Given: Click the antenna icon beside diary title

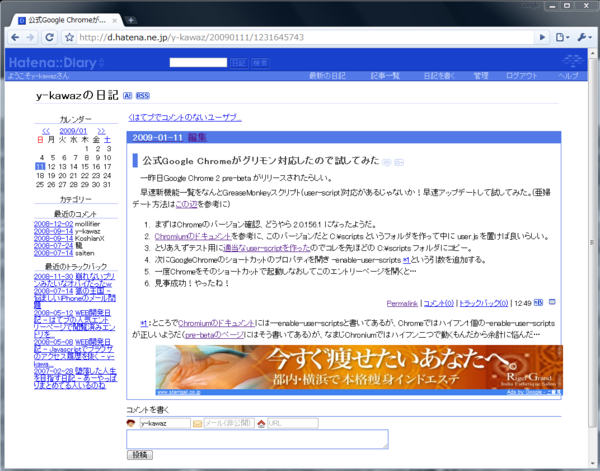Looking at the screenshot, I should (x=127, y=96).
